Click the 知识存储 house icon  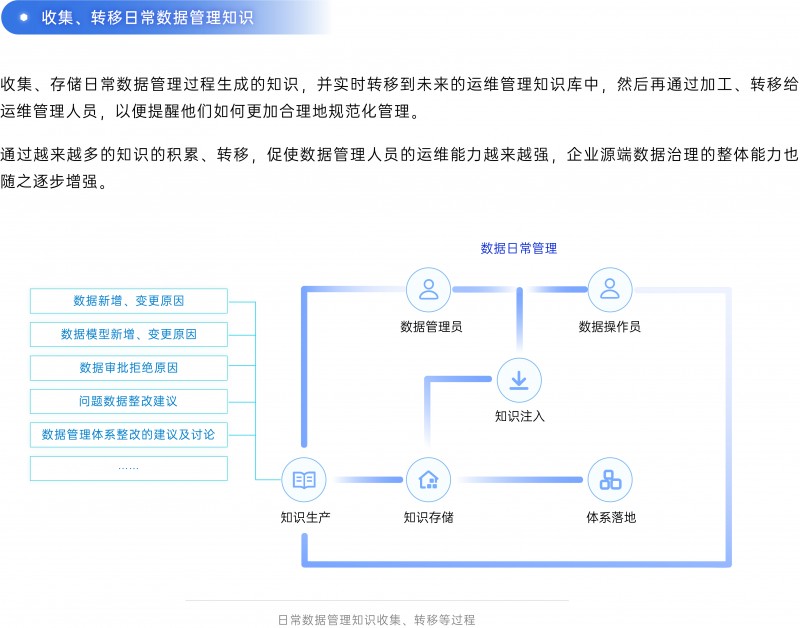coord(428,480)
